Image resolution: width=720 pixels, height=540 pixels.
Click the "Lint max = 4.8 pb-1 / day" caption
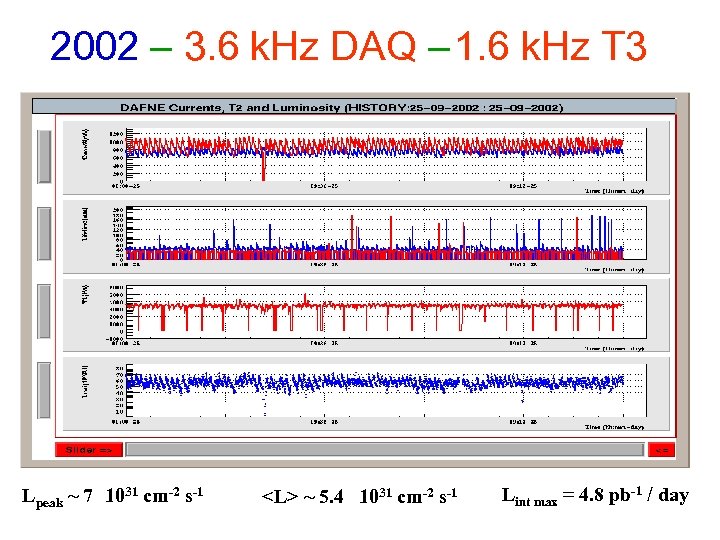pyautogui.click(x=595, y=496)
